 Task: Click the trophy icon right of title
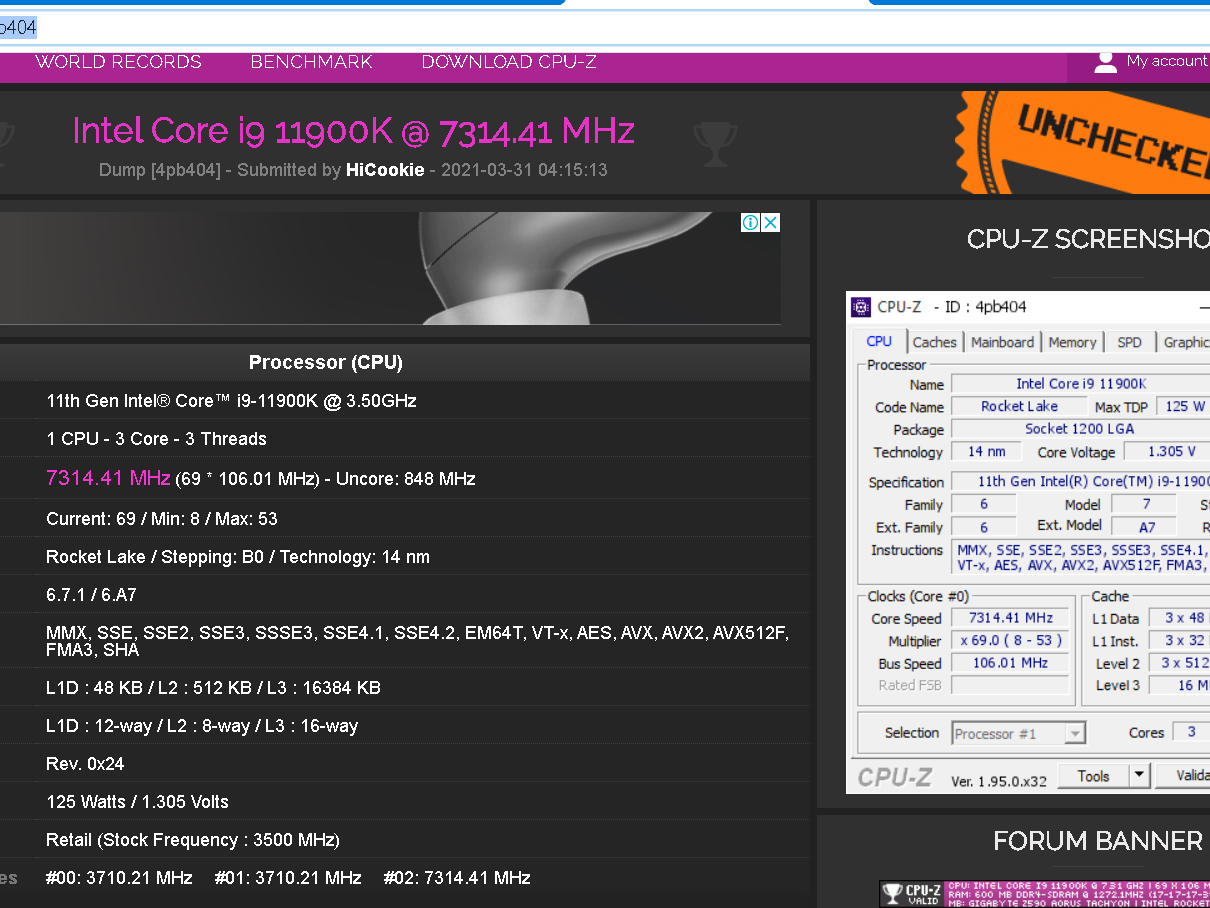[714, 144]
